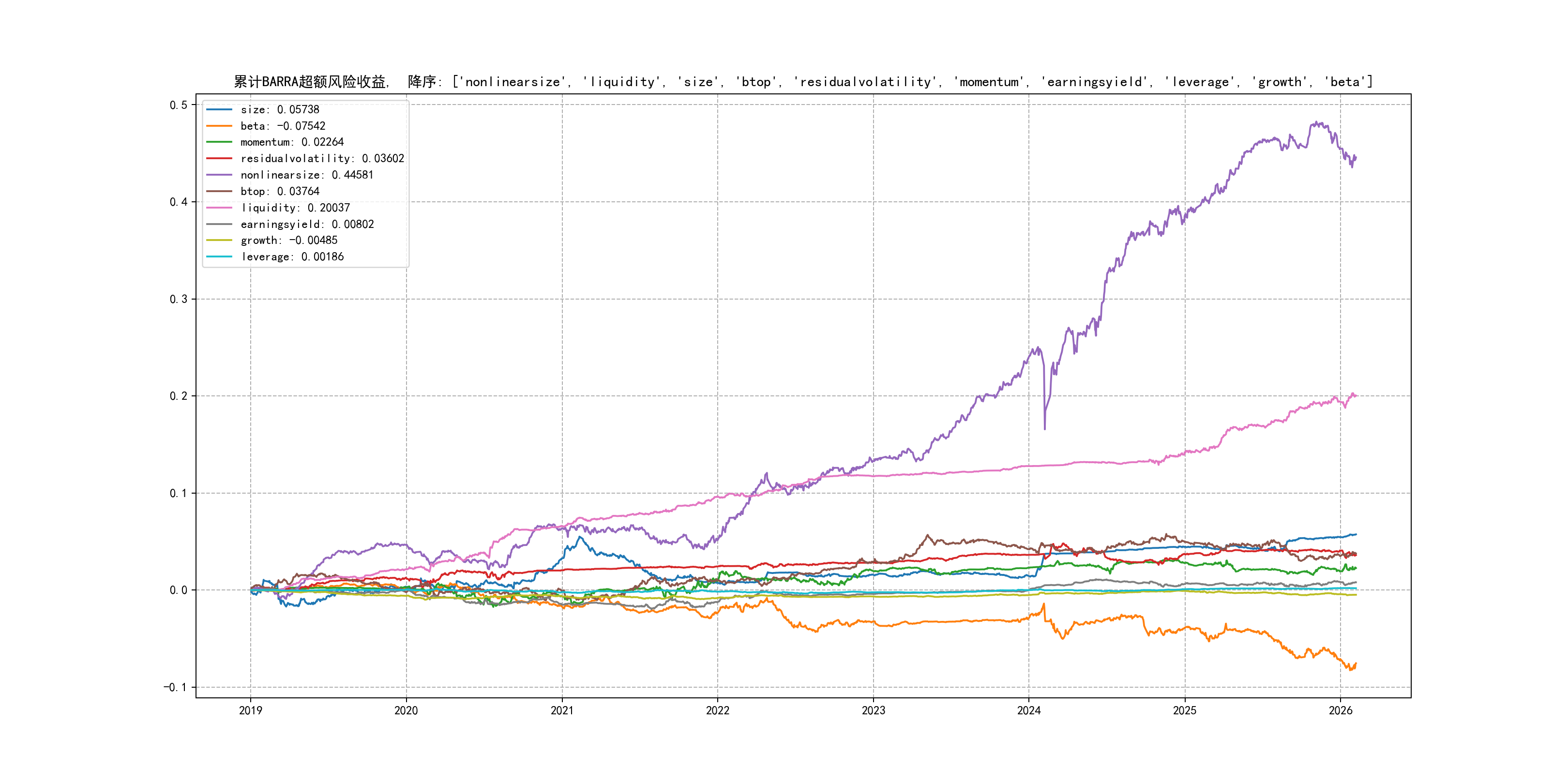1568x784 pixels.
Task: Click the 2024 x-axis tick label
Action: (1029, 710)
